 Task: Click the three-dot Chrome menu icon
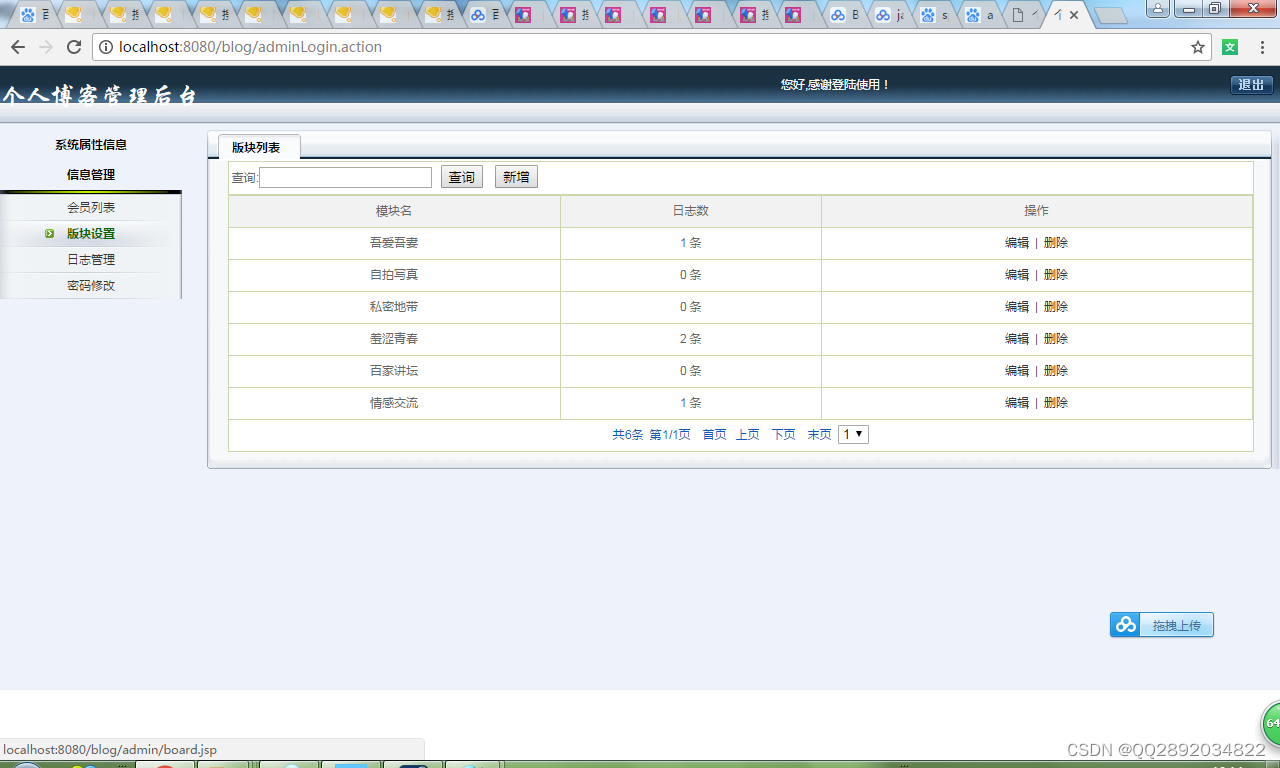tap(1262, 46)
